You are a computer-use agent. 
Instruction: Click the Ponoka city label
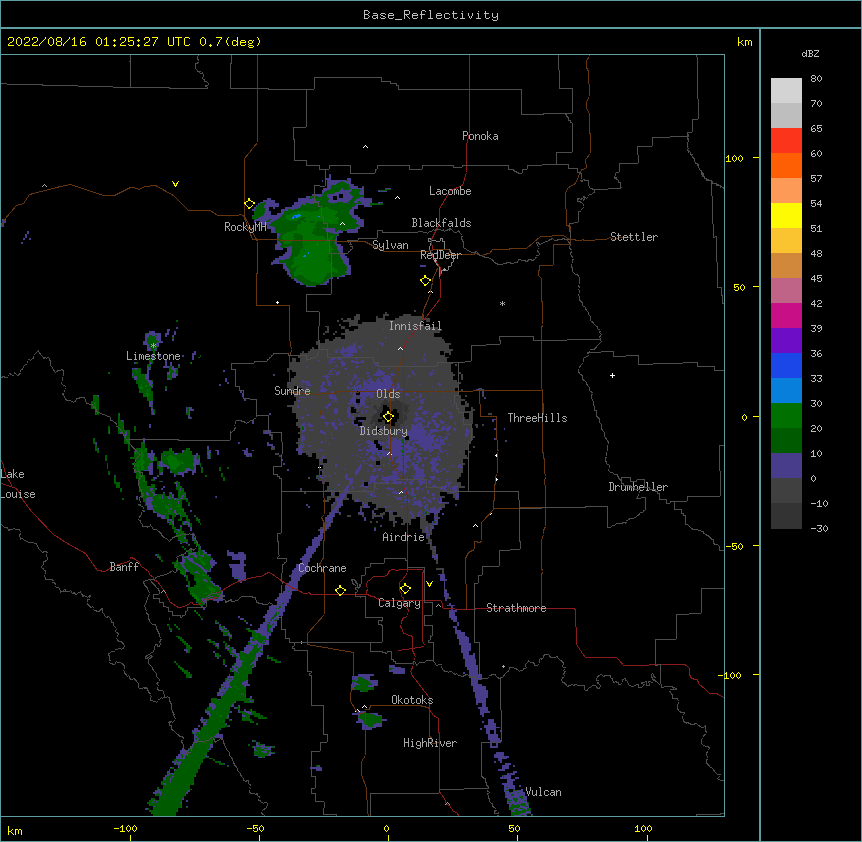pyautogui.click(x=480, y=136)
